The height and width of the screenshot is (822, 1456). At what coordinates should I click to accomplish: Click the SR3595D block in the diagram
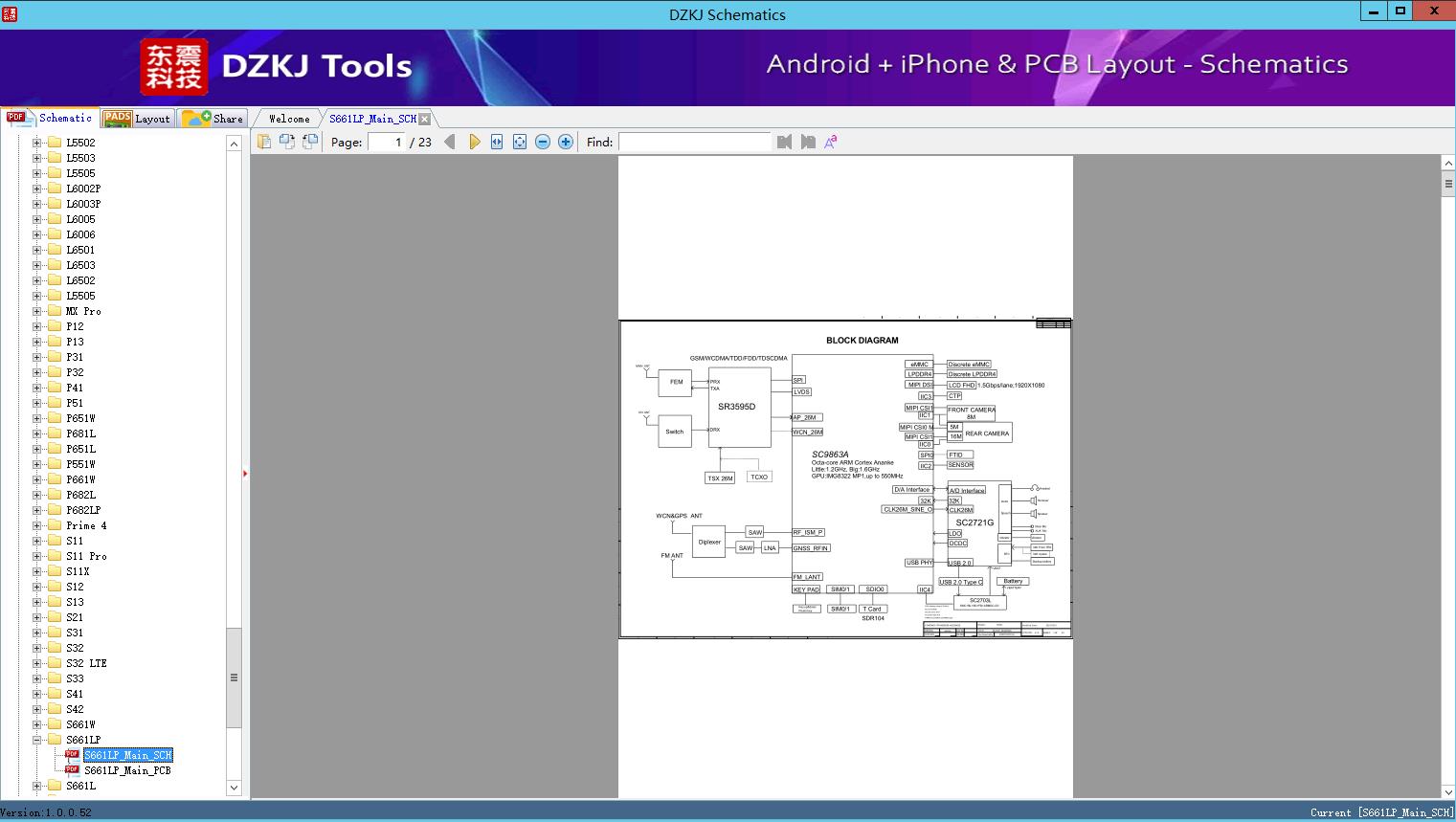coord(739,407)
